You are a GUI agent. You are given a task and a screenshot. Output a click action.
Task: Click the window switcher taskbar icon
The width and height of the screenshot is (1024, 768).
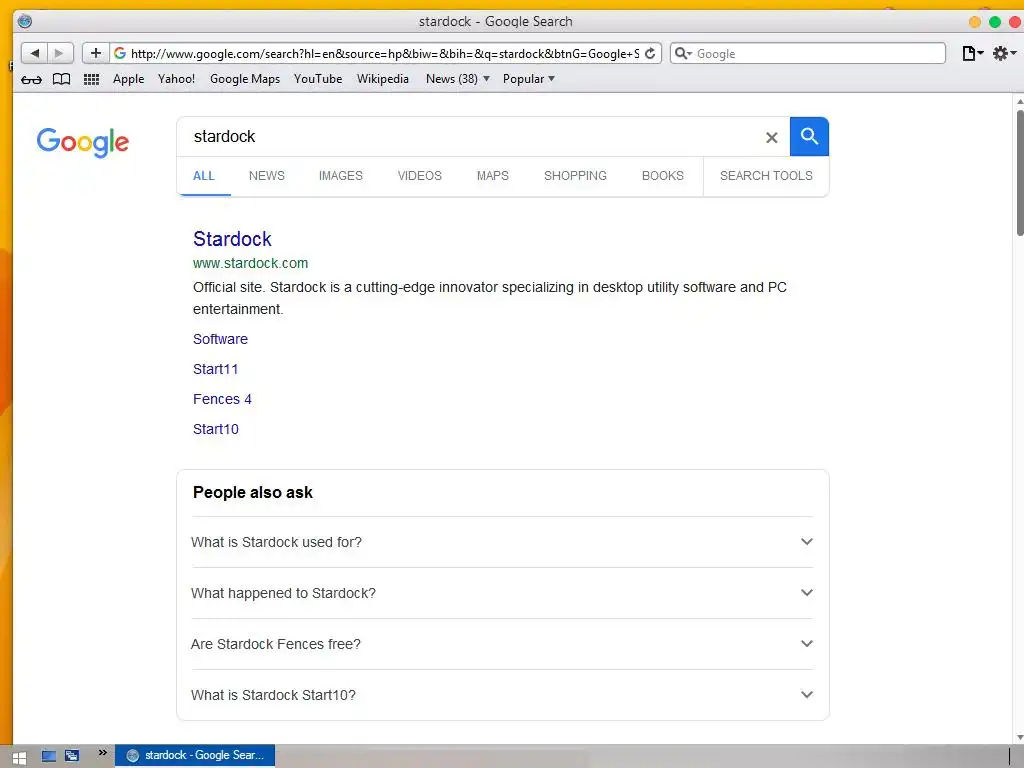[72, 756]
